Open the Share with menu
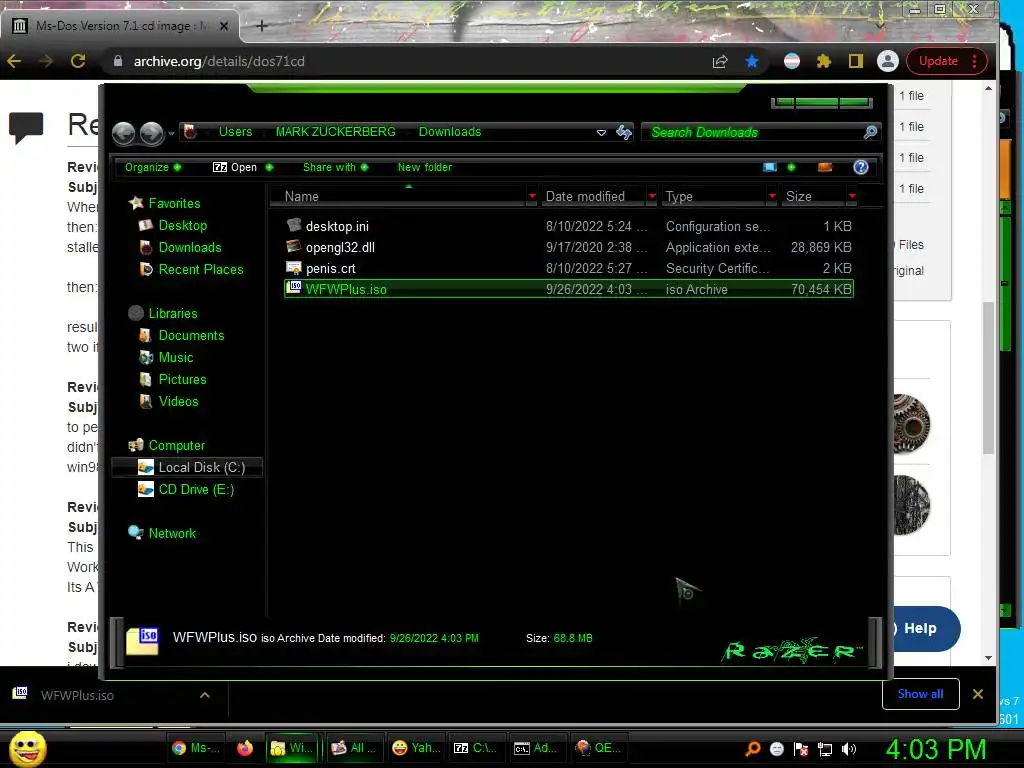 [335, 167]
